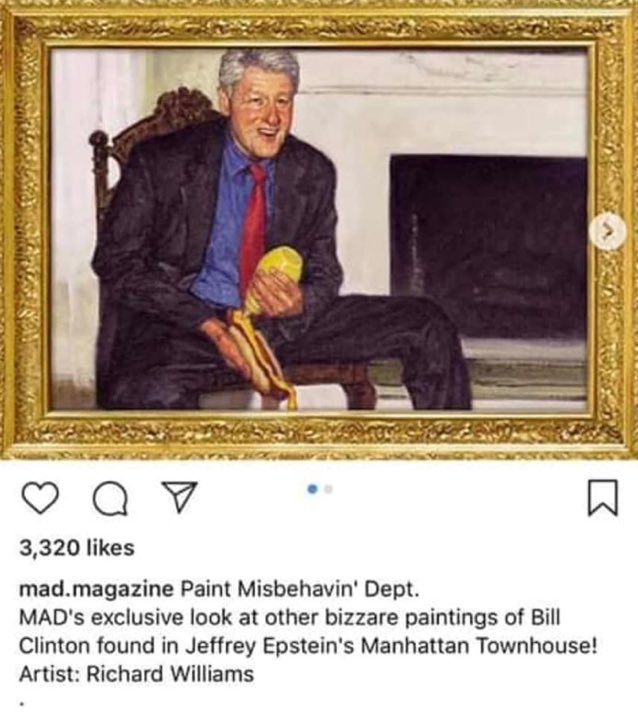Viewport: 638px width, 715px height.
Task: Open comments via the speech bubble icon
Action: (x=110, y=498)
